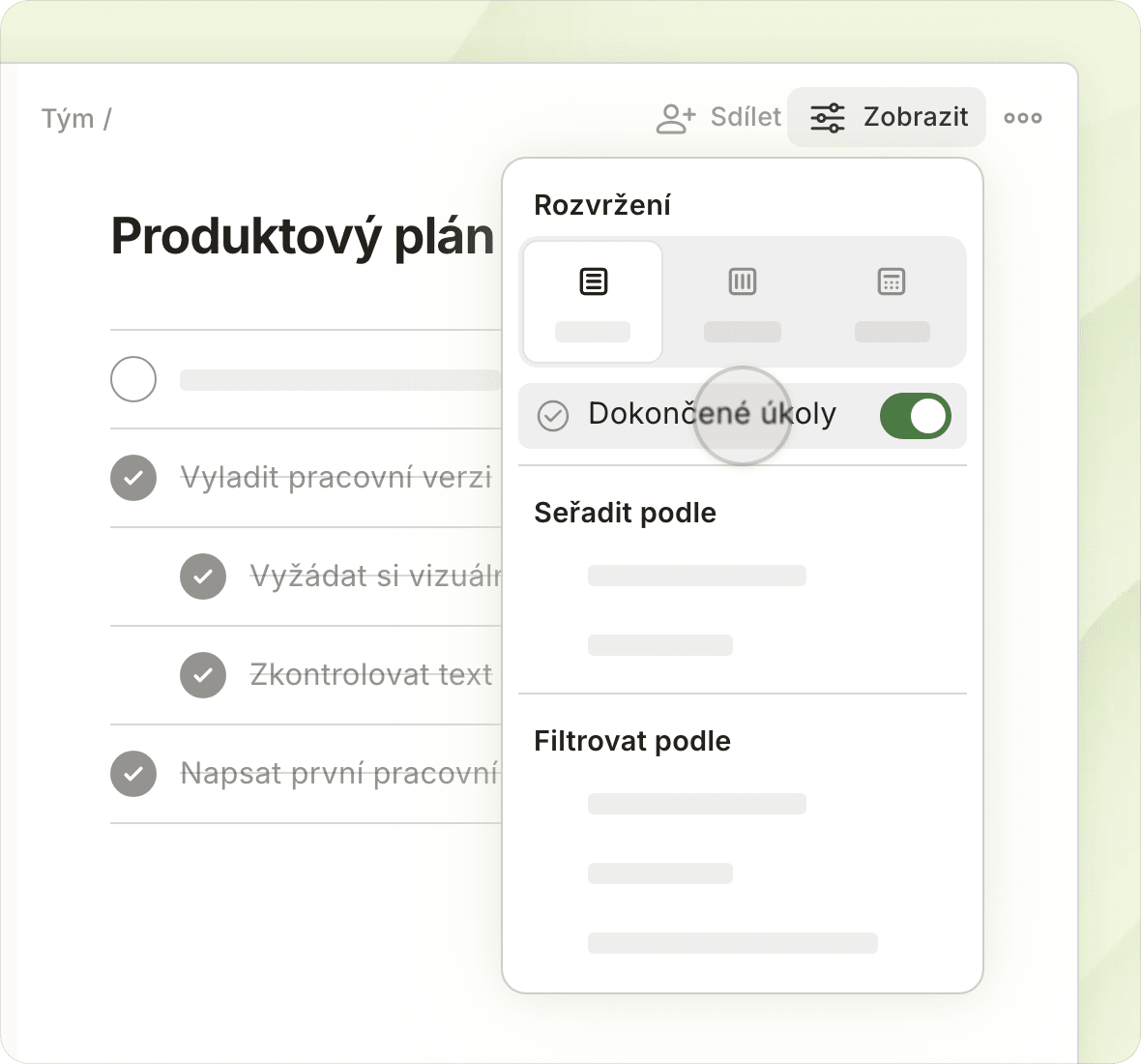The image size is (1141, 1064).
Task: Select the last Filtrovat podle option
Action: [x=733, y=943]
